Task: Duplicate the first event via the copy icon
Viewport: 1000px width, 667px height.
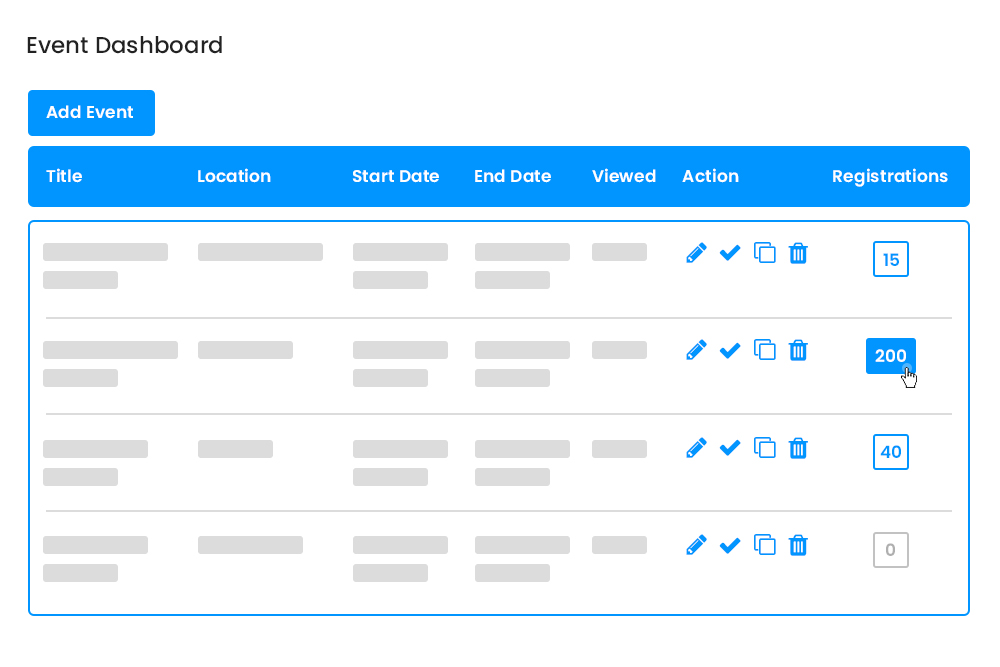Action: click(765, 253)
